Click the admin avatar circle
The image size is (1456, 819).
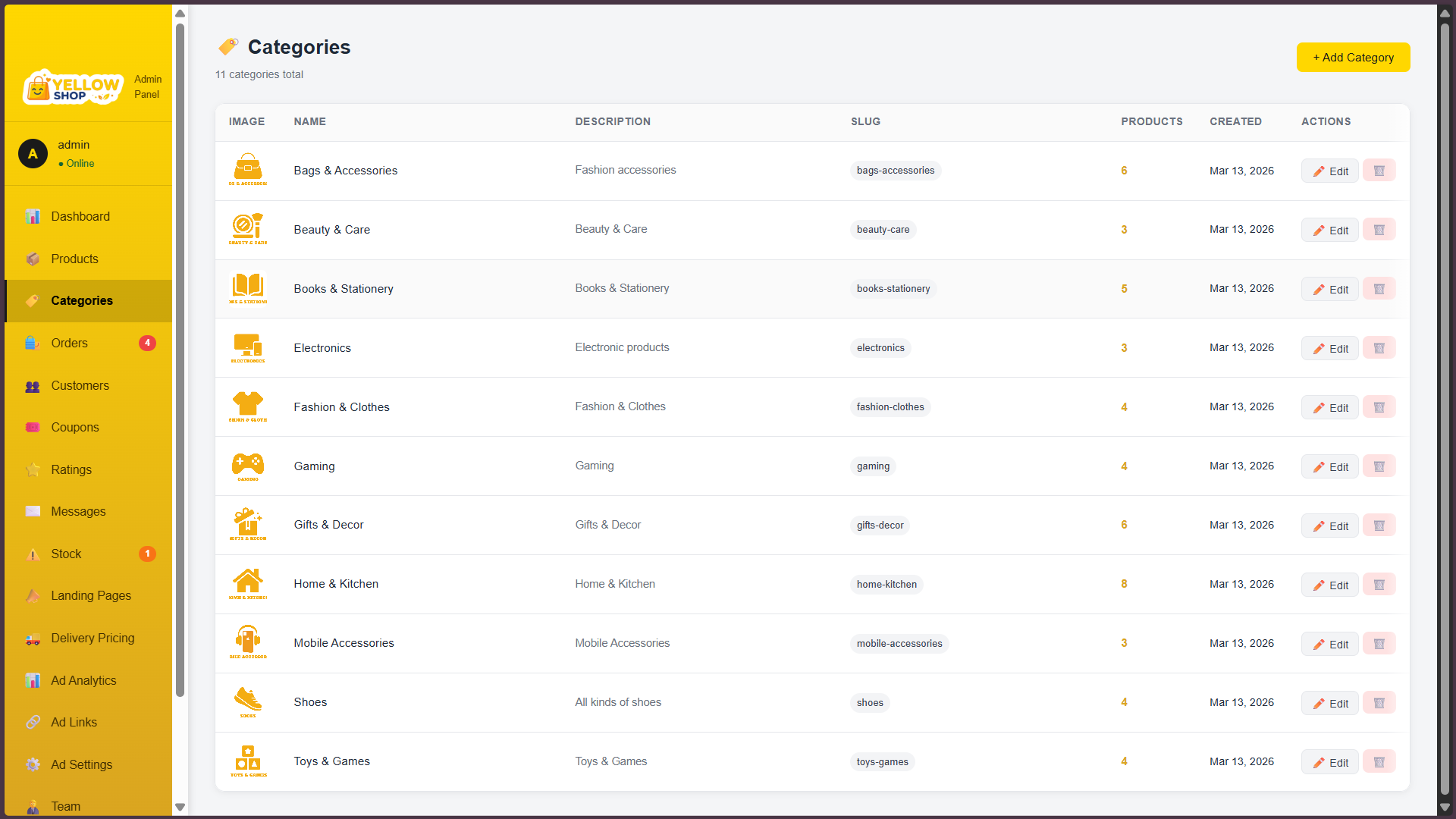coord(33,153)
